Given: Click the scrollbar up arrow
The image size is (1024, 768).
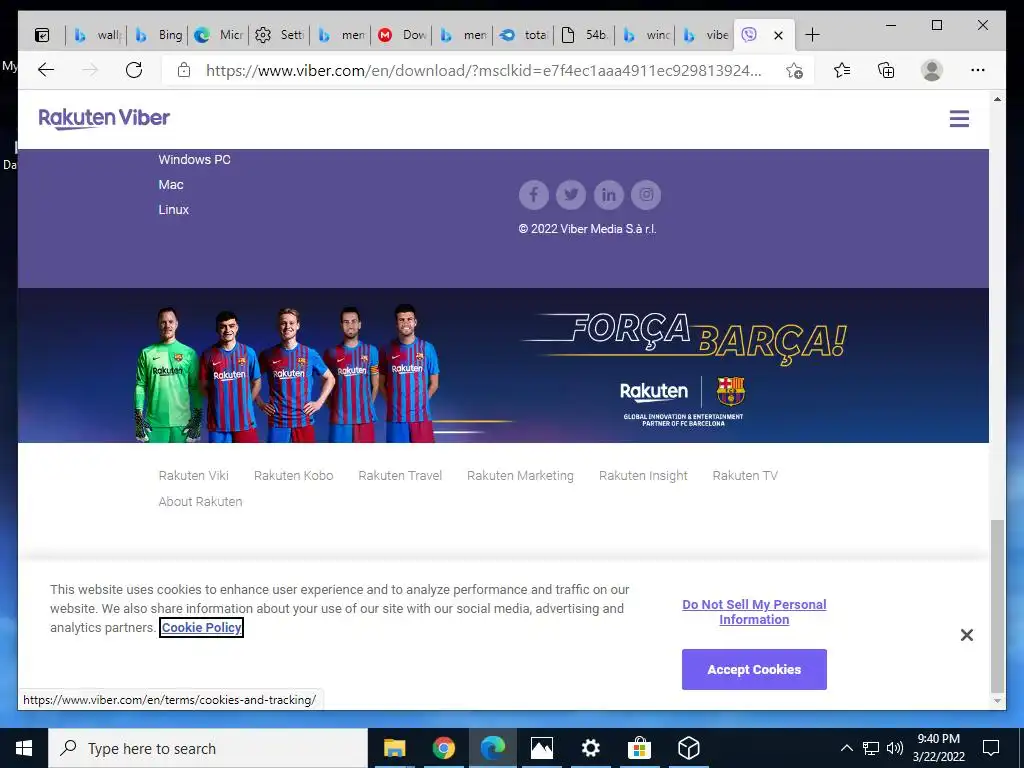Looking at the screenshot, I should tap(997, 99).
